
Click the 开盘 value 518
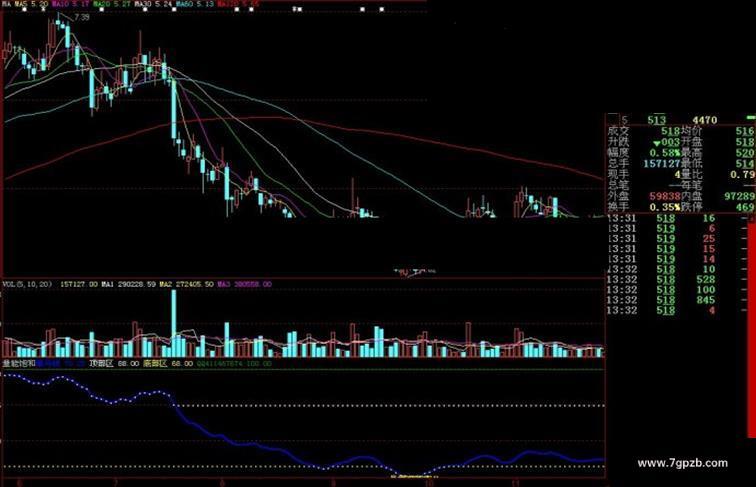click(x=745, y=142)
